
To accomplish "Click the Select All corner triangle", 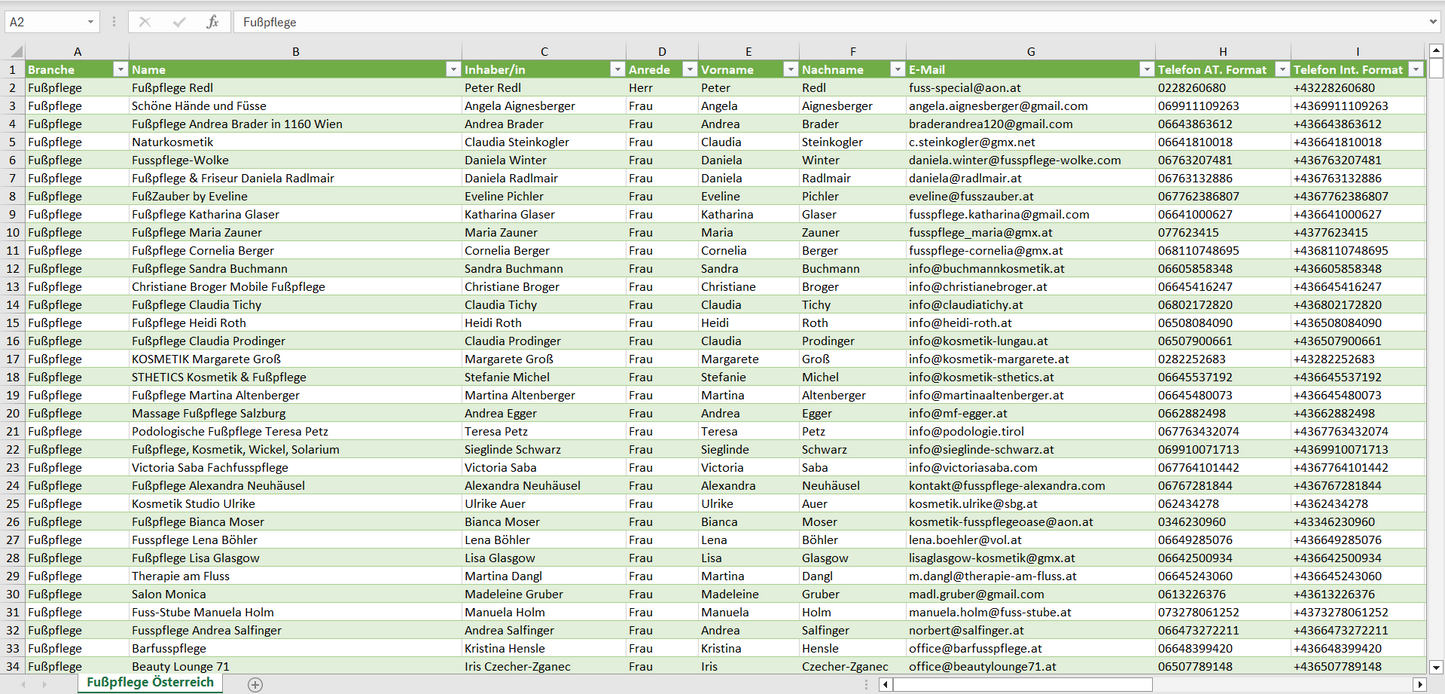I will tap(17, 52).
